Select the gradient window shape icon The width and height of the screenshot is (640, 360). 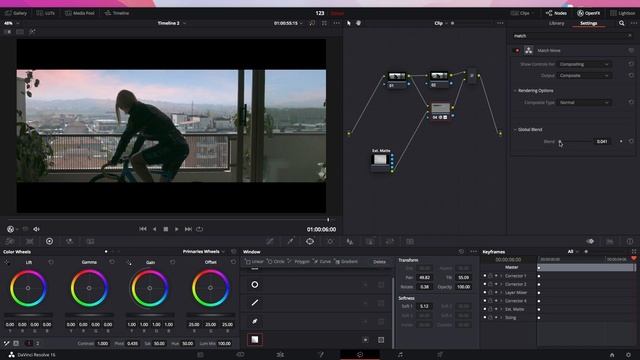(x=255, y=340)
